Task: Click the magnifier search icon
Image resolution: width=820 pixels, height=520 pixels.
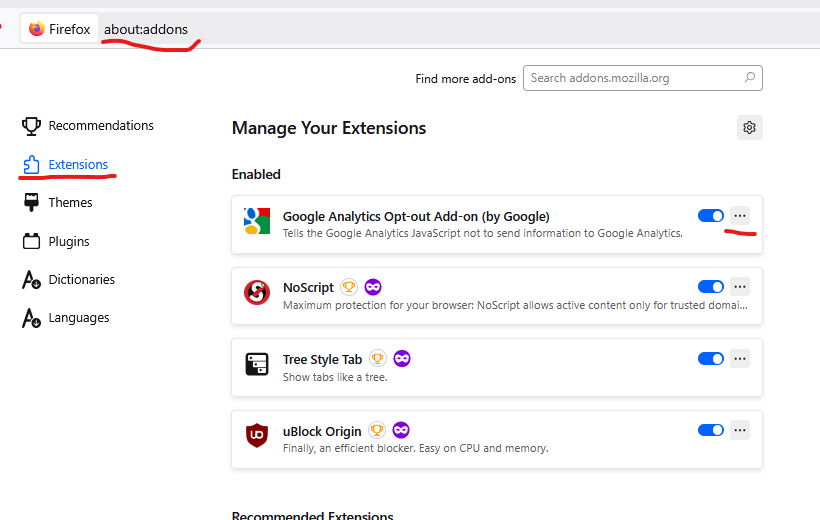Action: pos(749,77)
